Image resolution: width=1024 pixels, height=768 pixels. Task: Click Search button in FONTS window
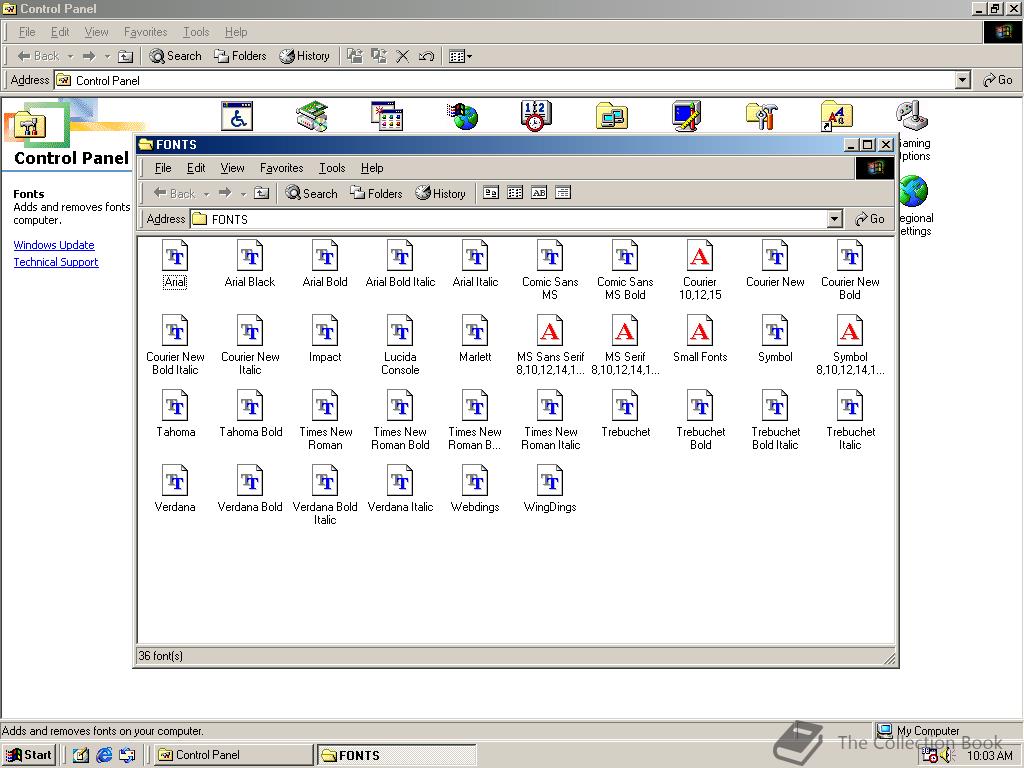pyautogui.click(x=312, y=193)
